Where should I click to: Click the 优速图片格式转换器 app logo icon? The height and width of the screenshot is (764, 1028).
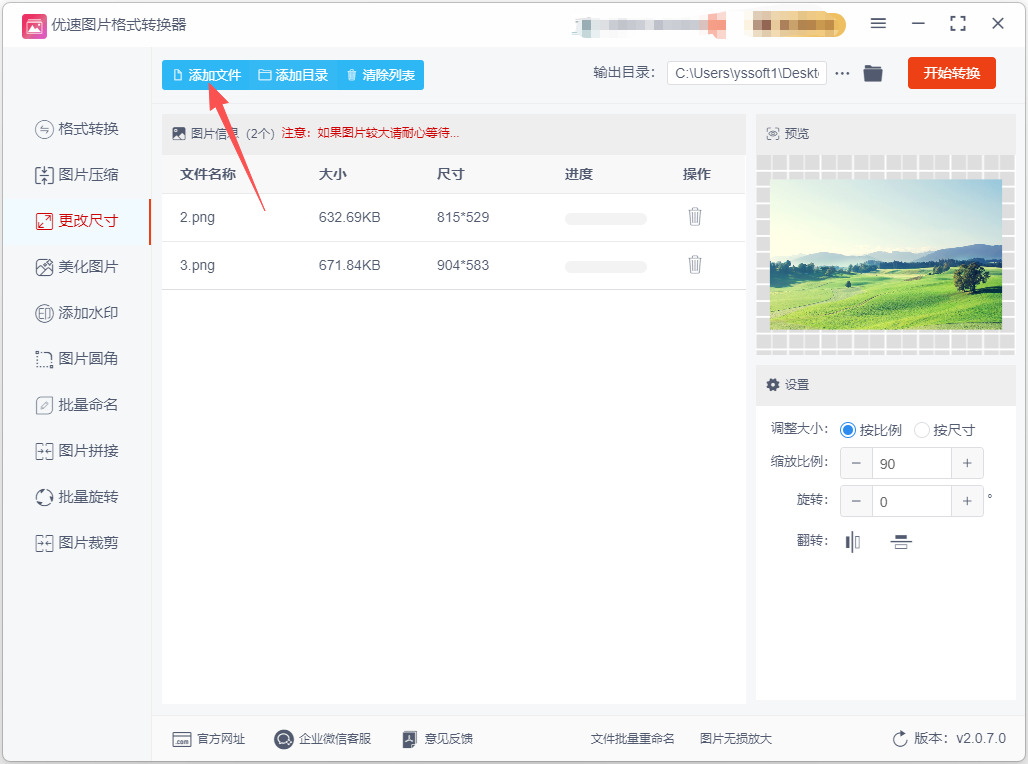coord(34,26)
